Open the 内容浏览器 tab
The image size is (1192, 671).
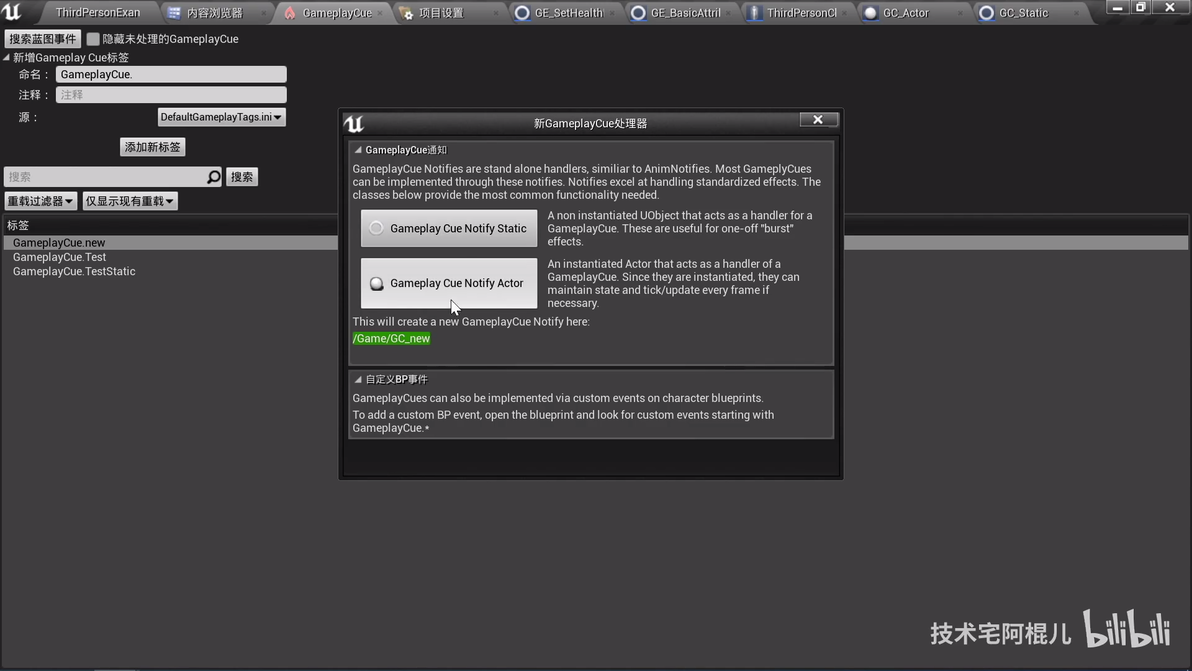point(214,13)
